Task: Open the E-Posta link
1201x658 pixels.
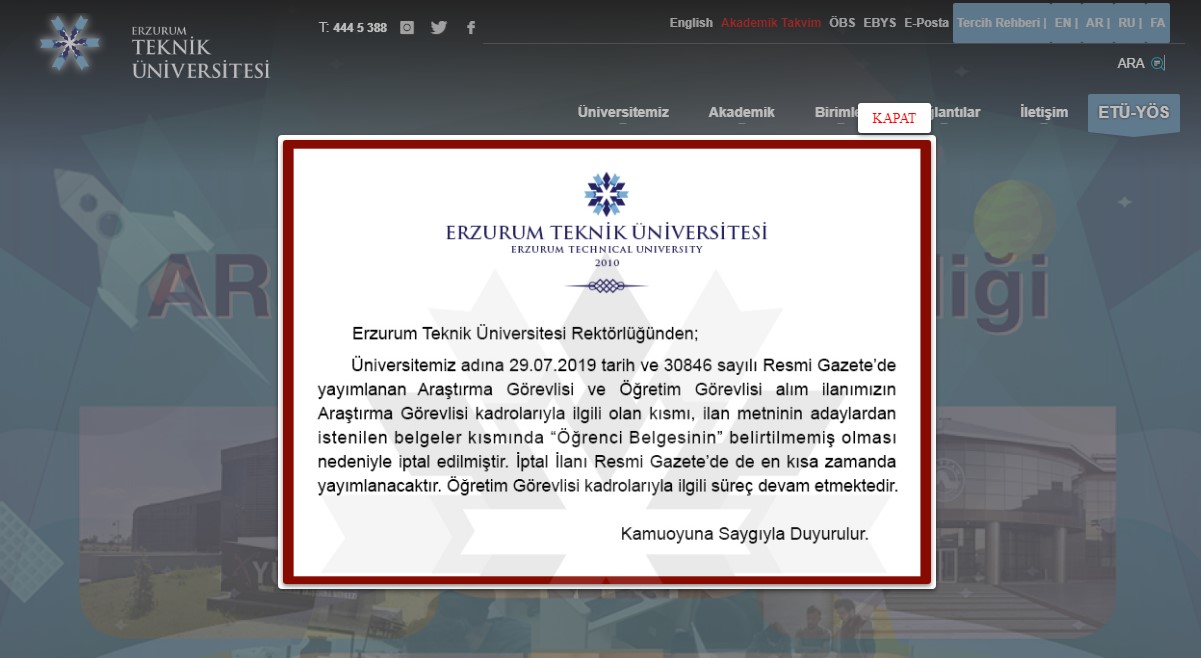Action: 927,23
